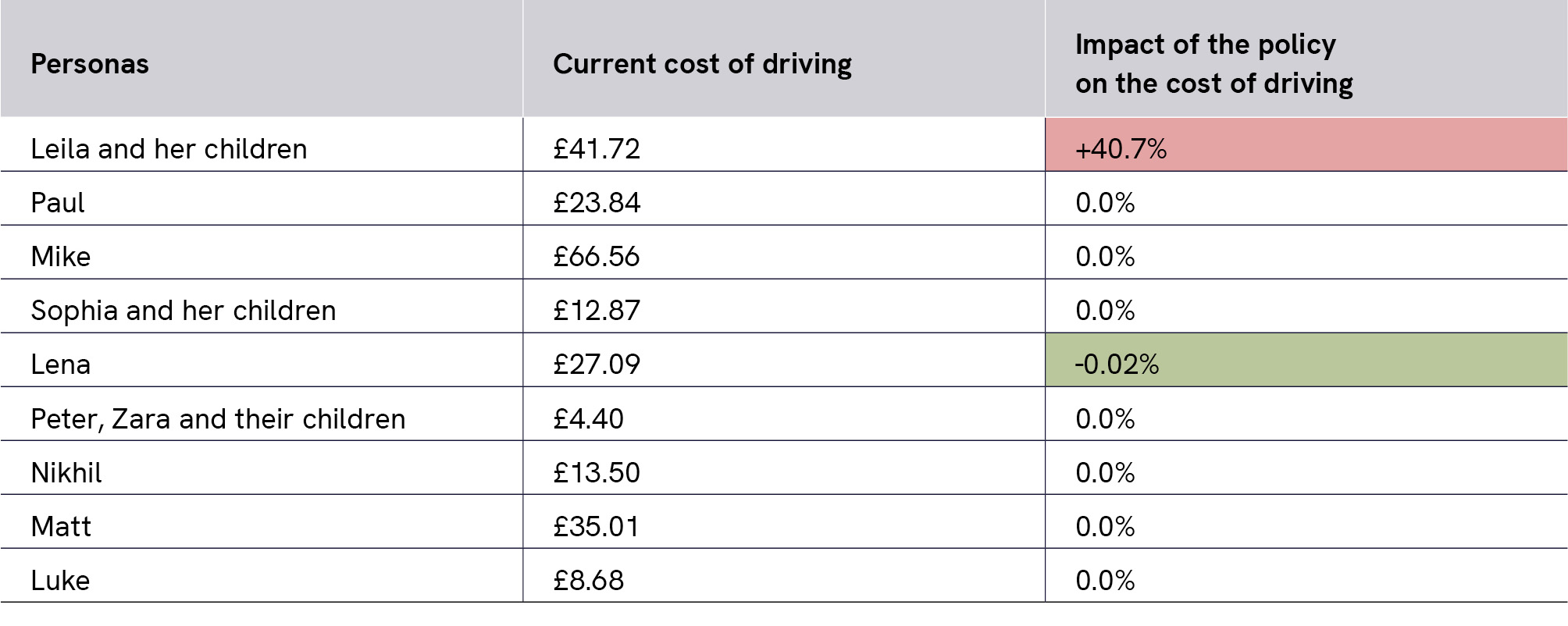Click the Impact of the policy header
Screen dimensions: 1568x626
pyautogui.click(x=1213, y=64)
